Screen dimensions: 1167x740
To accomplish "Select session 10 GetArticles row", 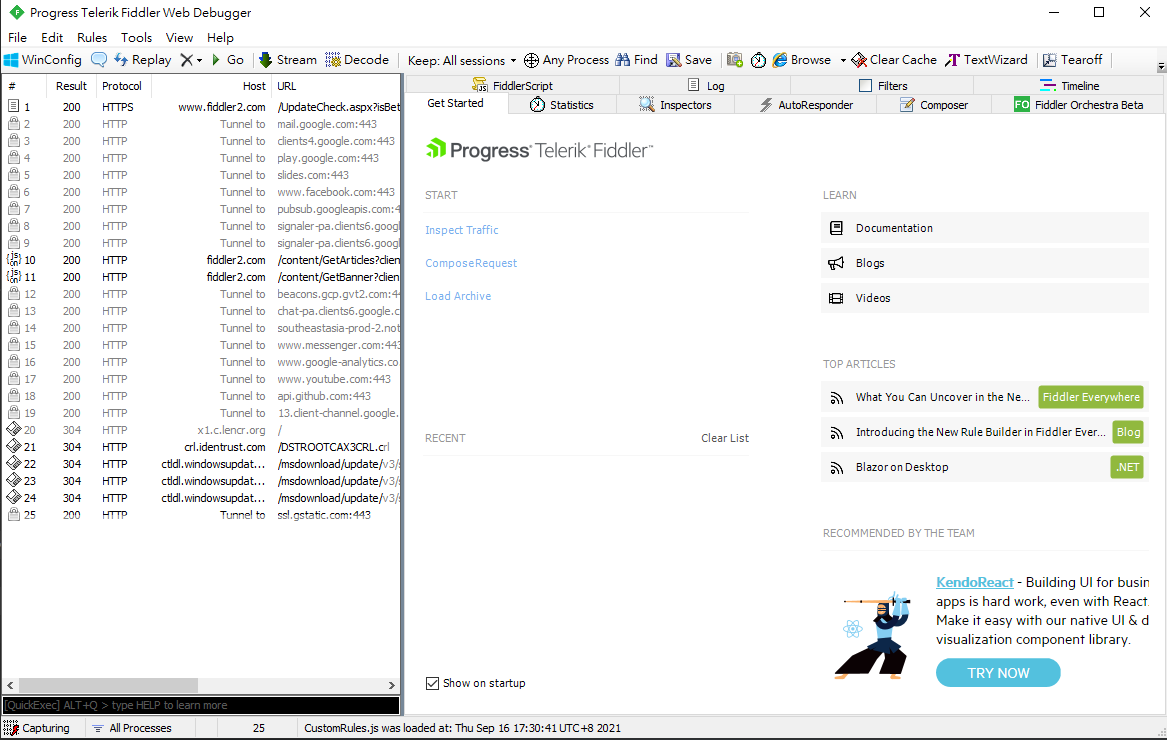I will coord(201,260).
